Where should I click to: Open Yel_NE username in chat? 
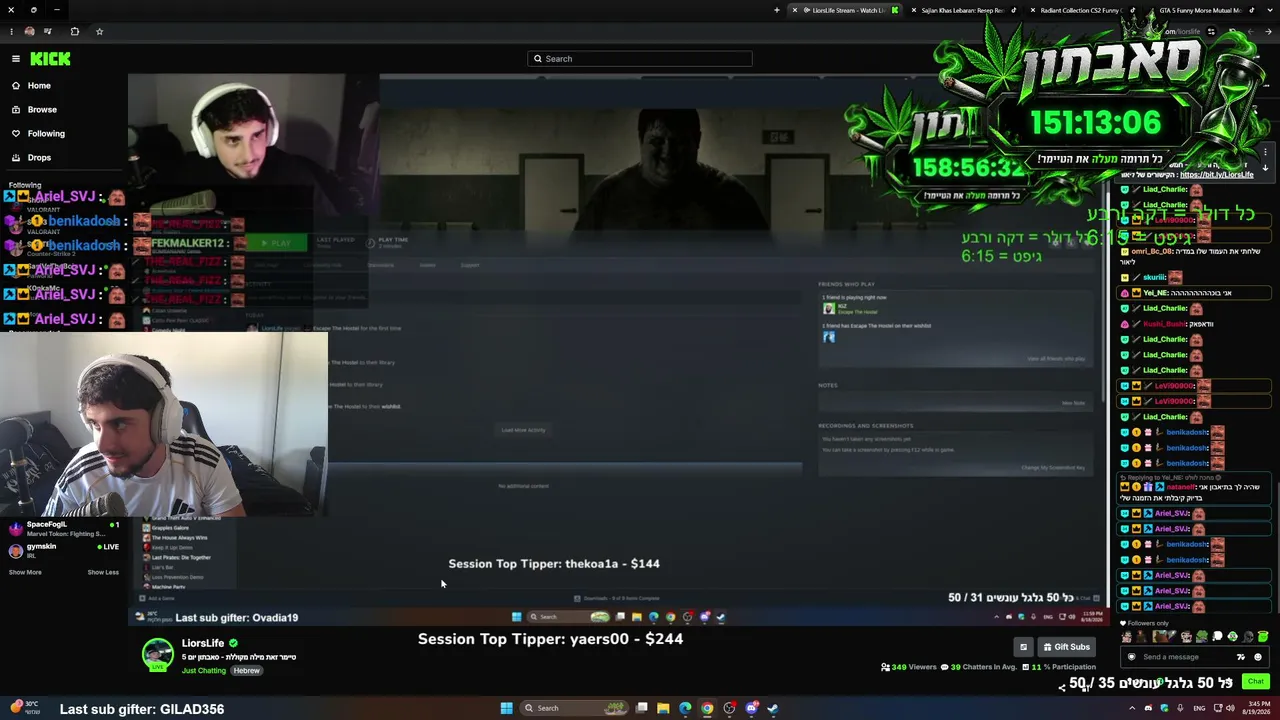[1156, 293]
